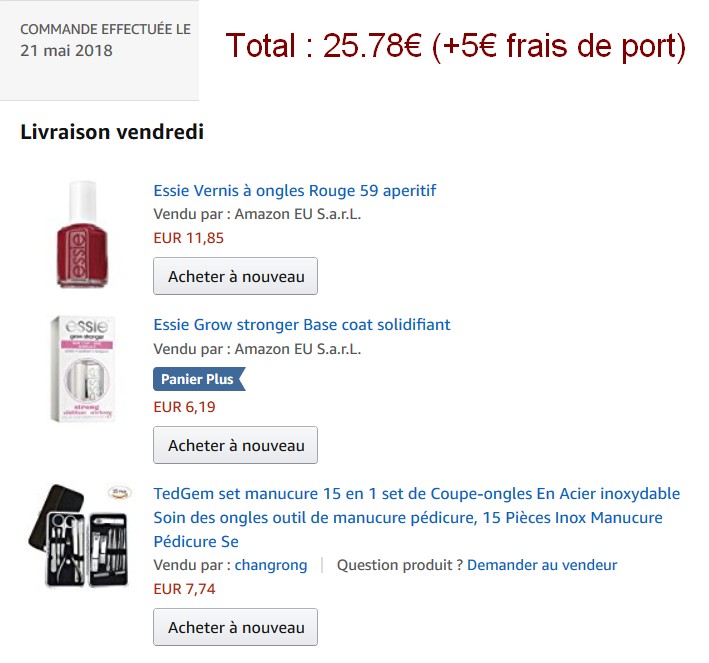This screenshot has height=663, width=709.
Task: Click the small badge on manicure set image
Action: (120, 492)
